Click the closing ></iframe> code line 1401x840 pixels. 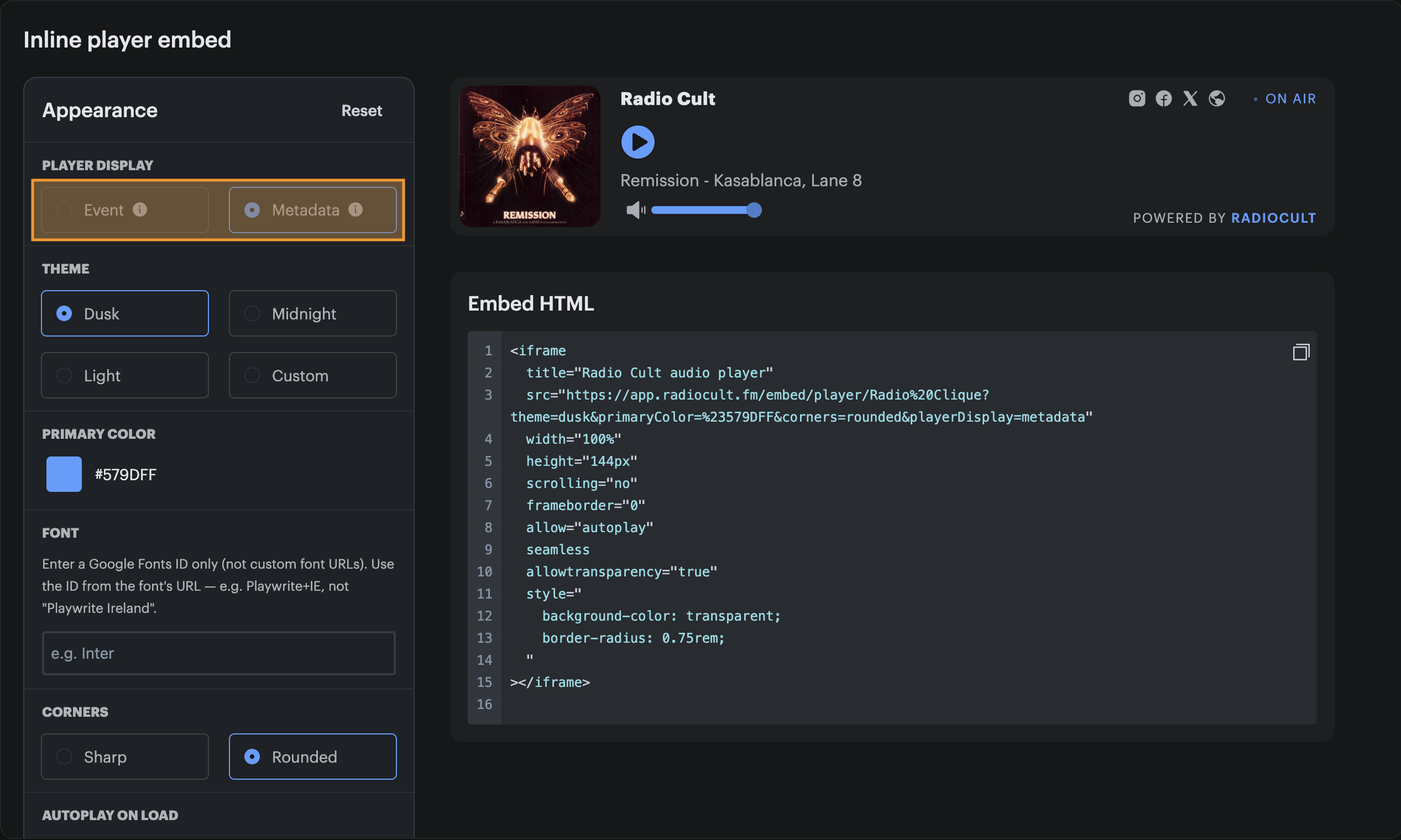(550, 681)
